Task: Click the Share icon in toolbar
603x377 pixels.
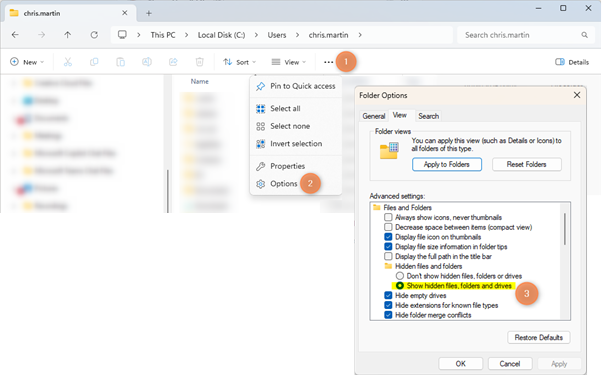Action: 173,62
